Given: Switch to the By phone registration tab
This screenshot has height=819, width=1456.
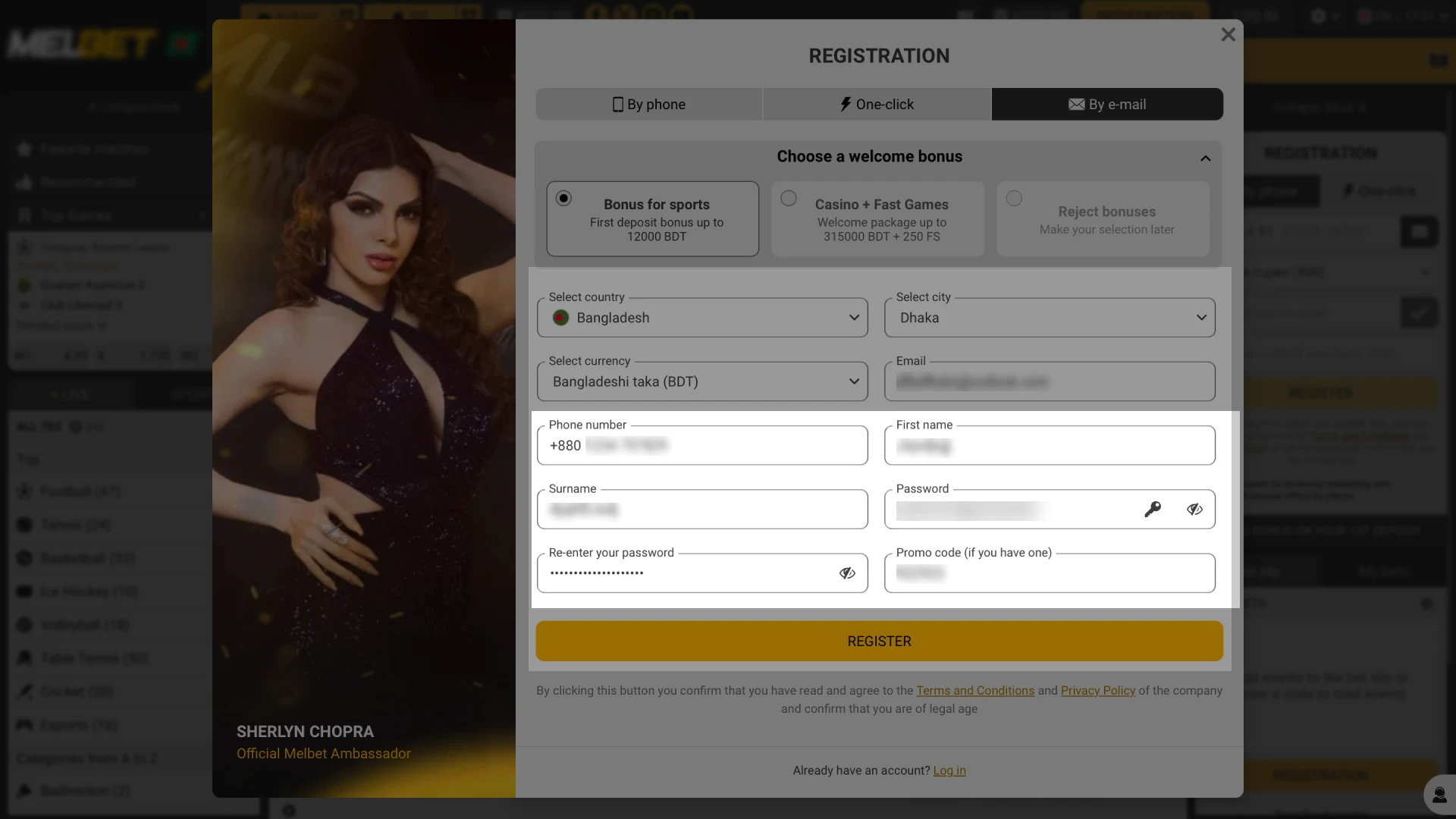Looking at the screenshot, I should click(x=648, y=104).
